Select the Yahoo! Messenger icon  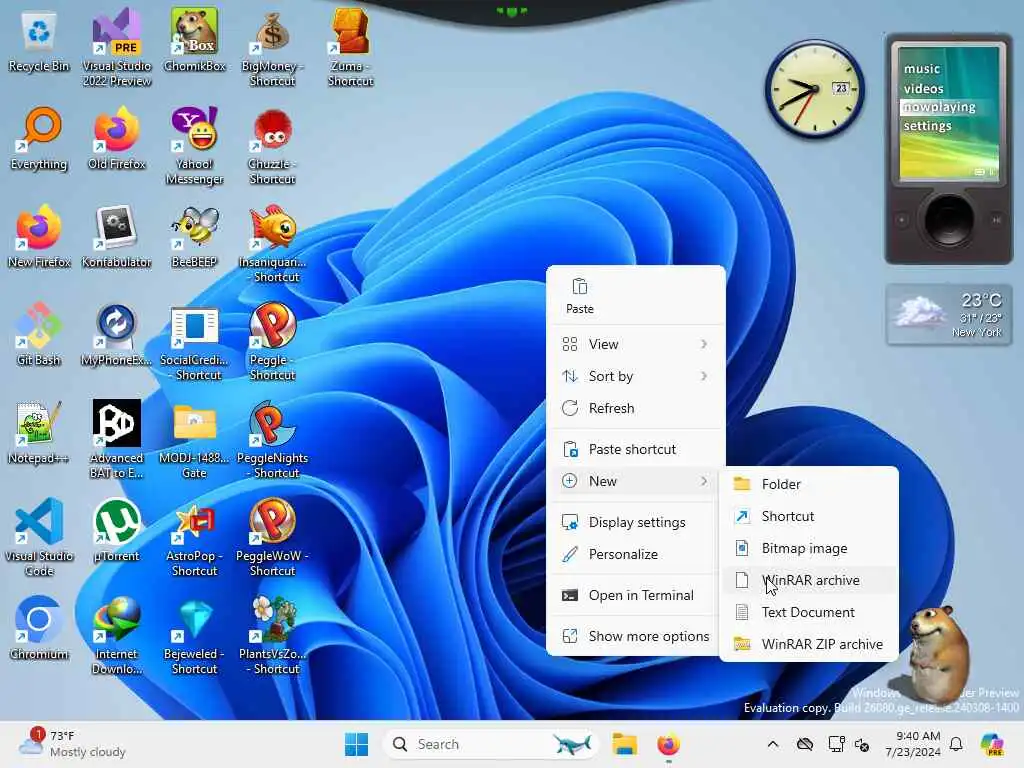(x=195, y=146)
